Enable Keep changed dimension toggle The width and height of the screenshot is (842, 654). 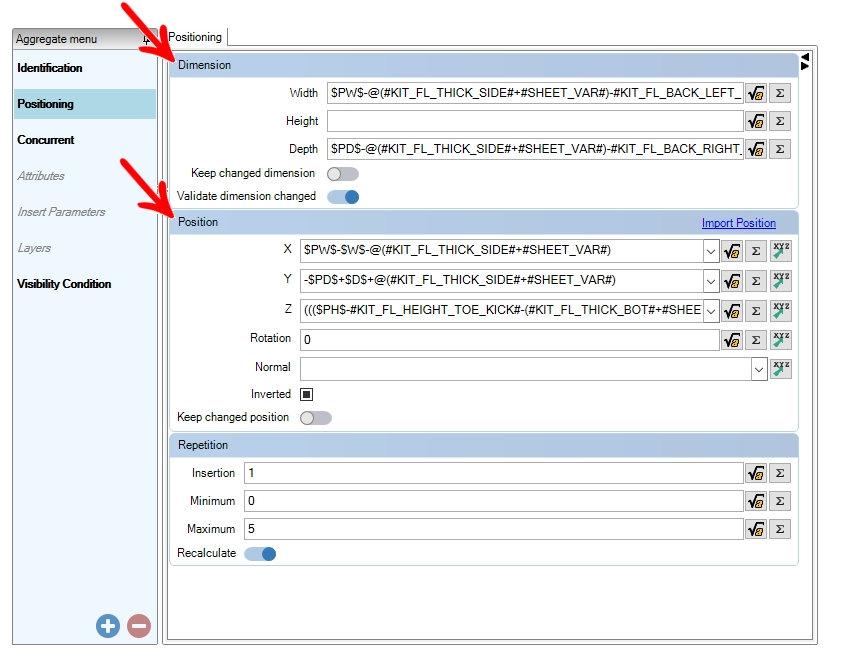pos(343,174)
